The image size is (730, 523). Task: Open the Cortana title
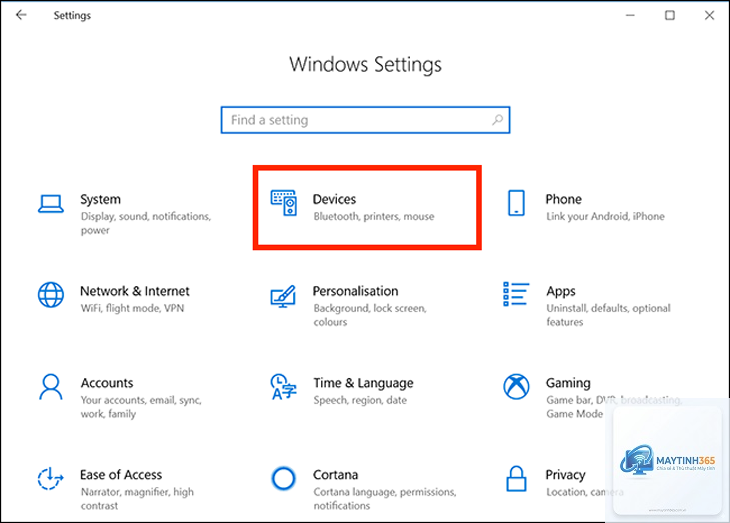pyautogui.click(x=335, y=475)
